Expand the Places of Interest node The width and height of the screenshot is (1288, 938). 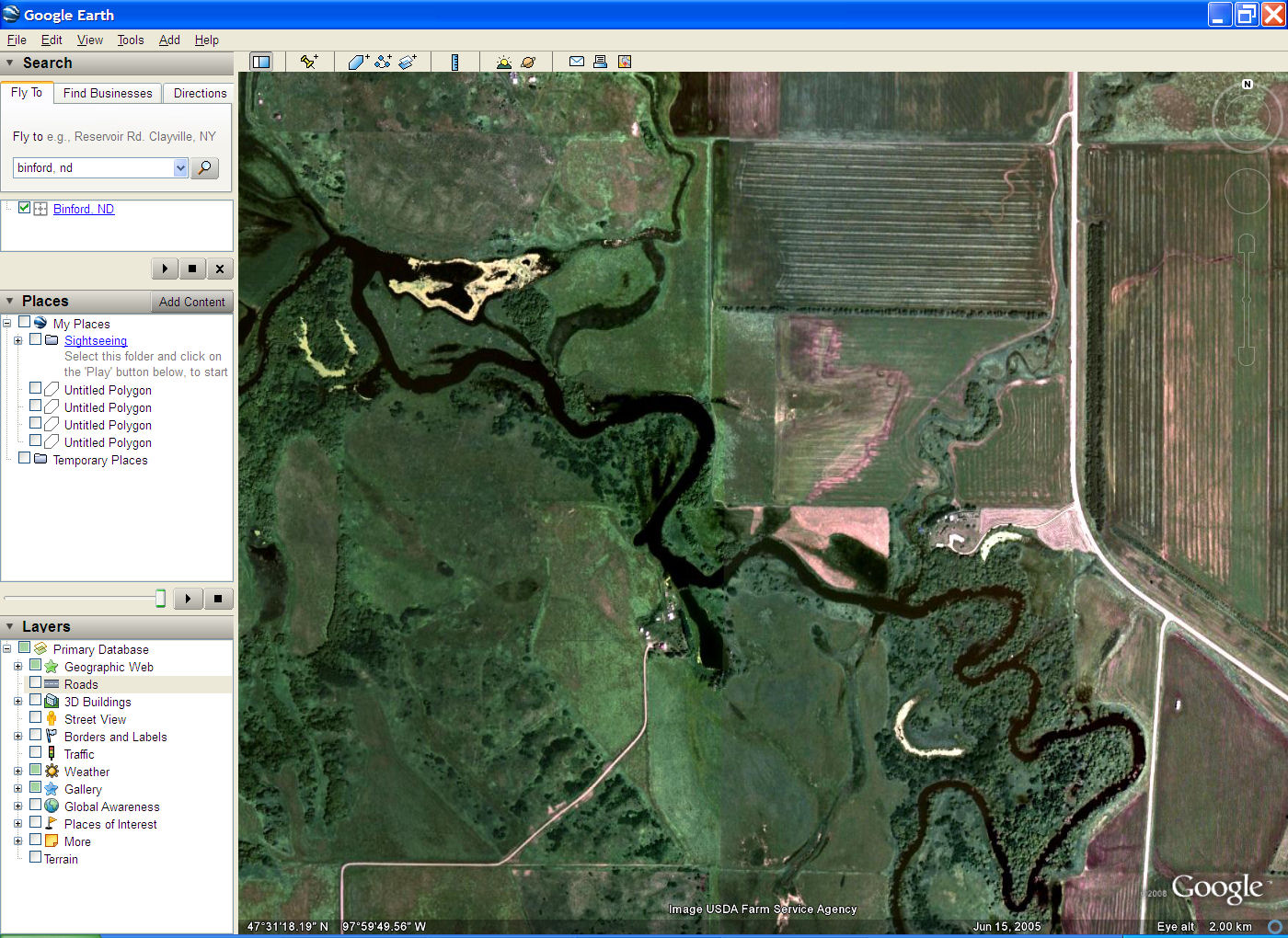tap(17, 824)
